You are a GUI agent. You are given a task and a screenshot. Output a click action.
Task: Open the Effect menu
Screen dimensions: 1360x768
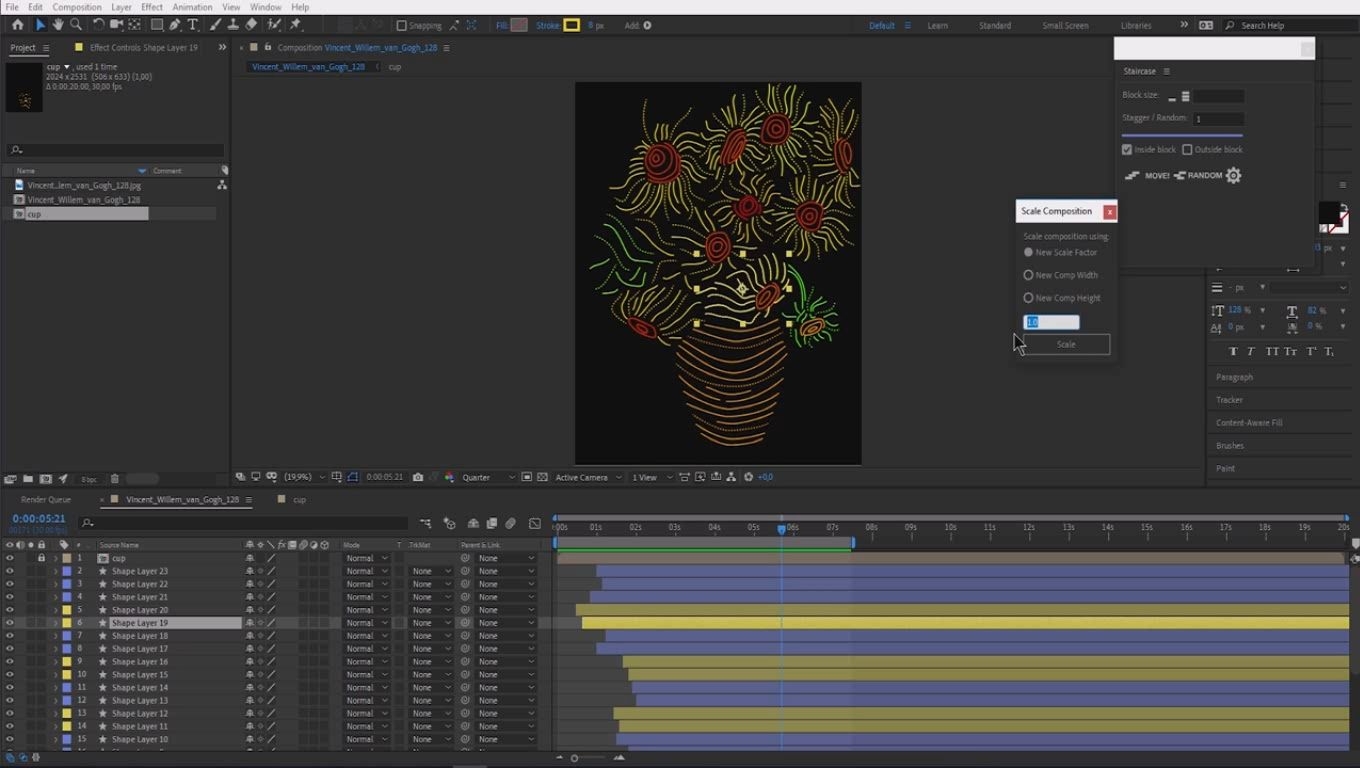tap(152, 7)
